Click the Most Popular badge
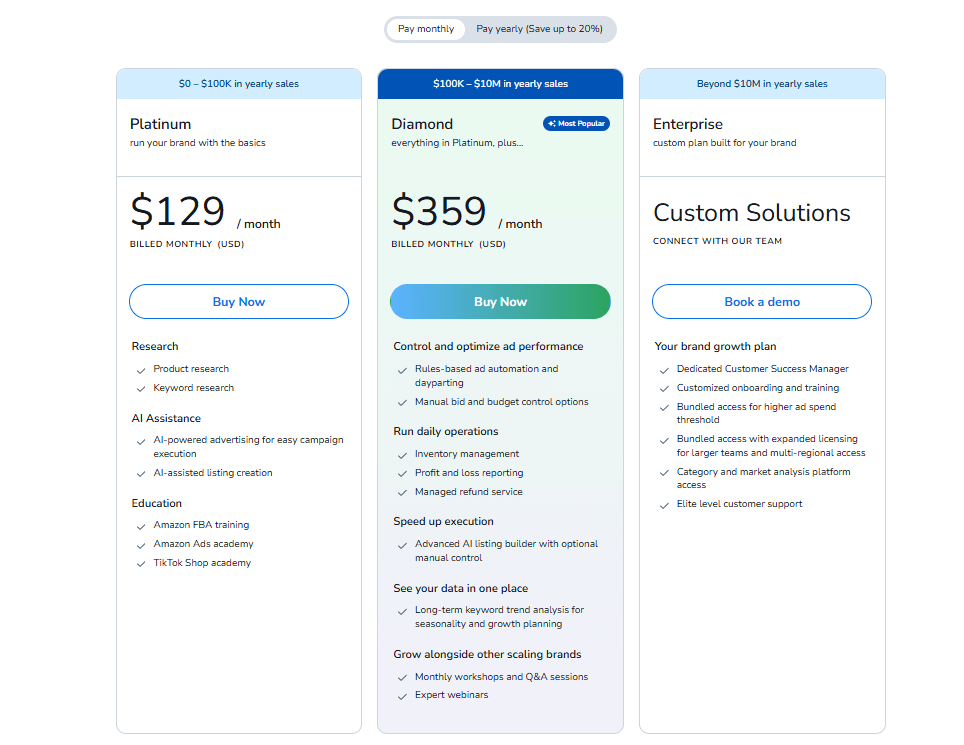964x745 pixels. pos(576,124)
